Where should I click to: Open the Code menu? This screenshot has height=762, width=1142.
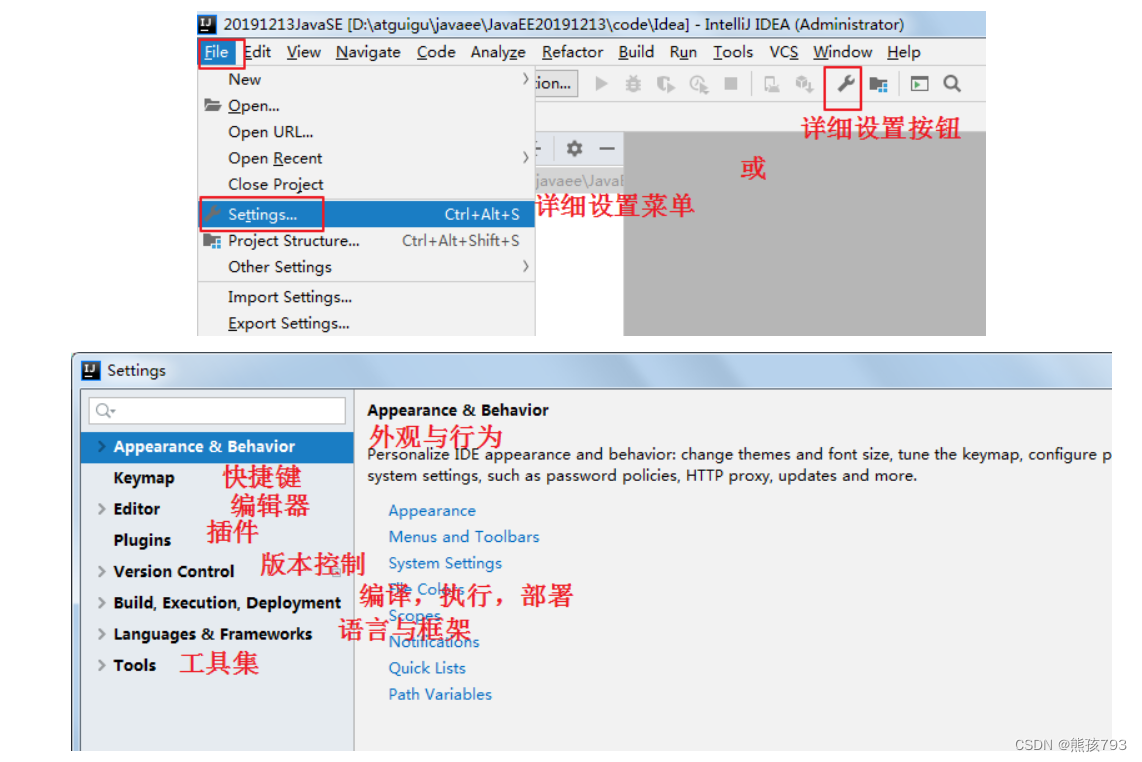tap(436, 52)
